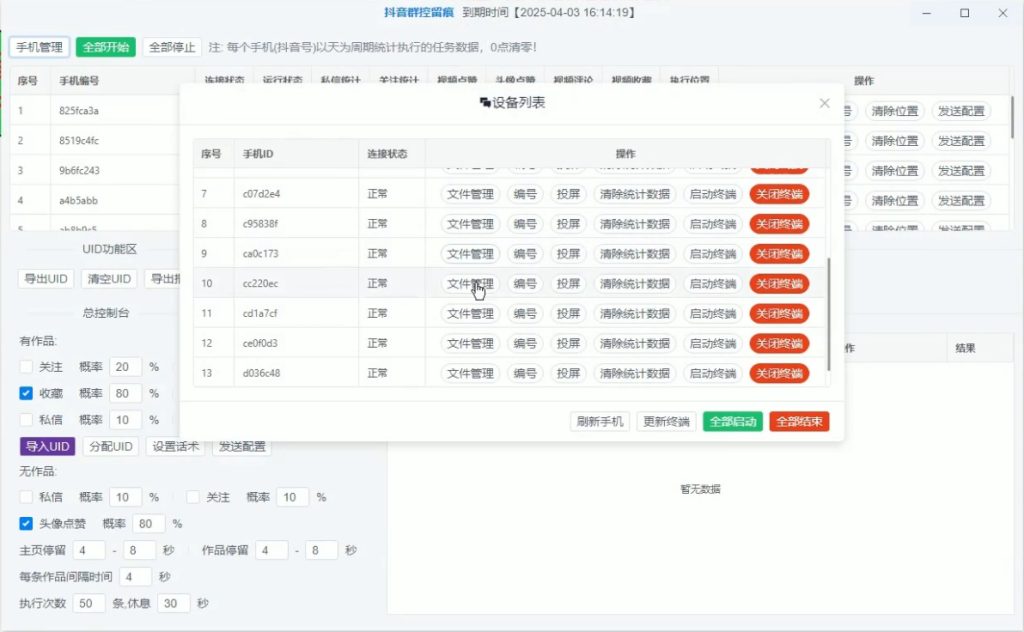The height and width of the screenshot is (632, 1024).
Task: Select the 概率 input showing 80 beside 收藏
Action: 124,393
